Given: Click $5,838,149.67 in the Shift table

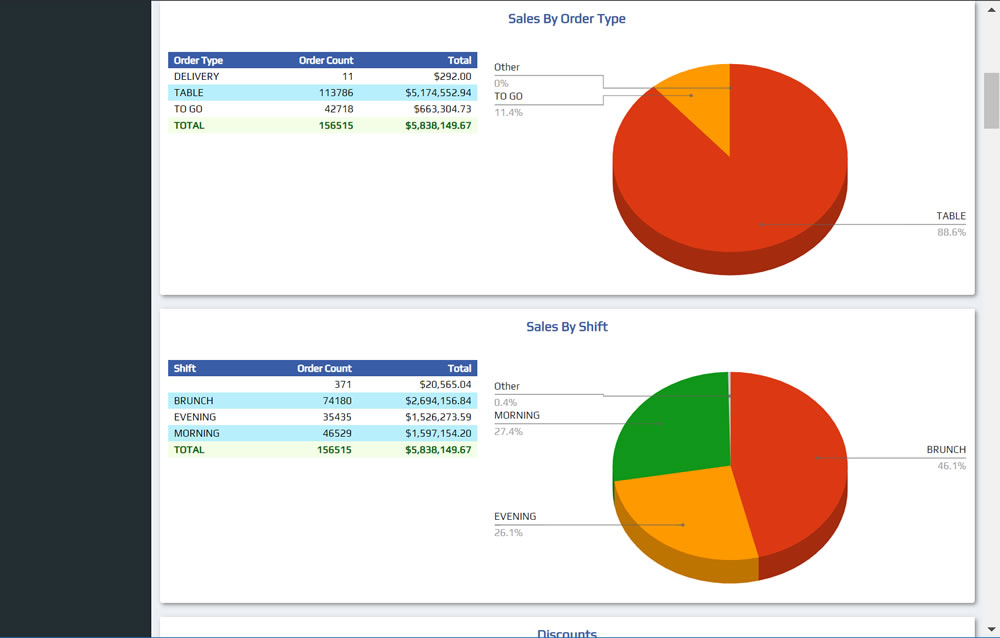Looking at the screenshot, I should (438, 450).
